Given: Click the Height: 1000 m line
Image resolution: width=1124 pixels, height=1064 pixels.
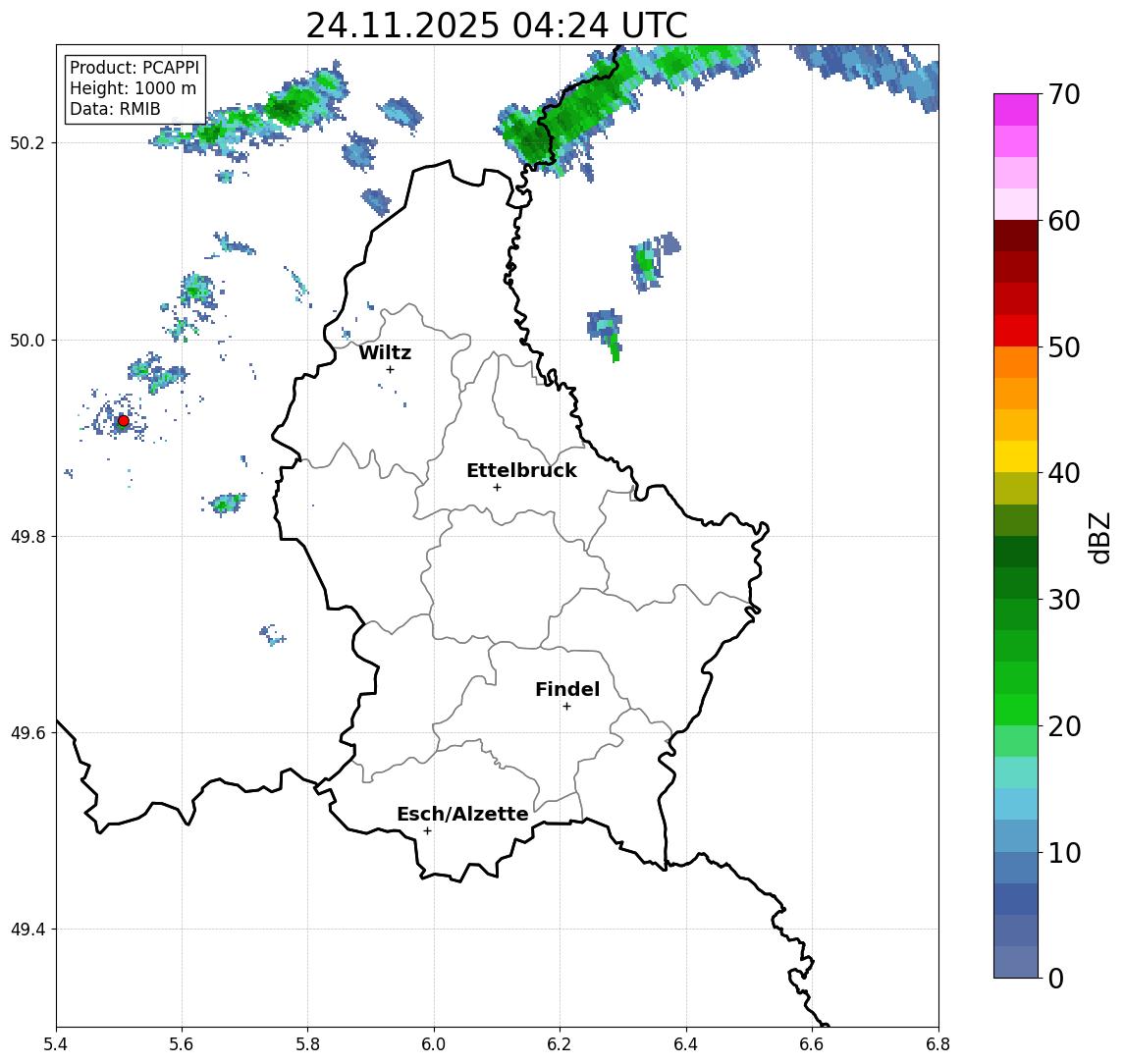Looking at the screenshot, I should [133, 88].
